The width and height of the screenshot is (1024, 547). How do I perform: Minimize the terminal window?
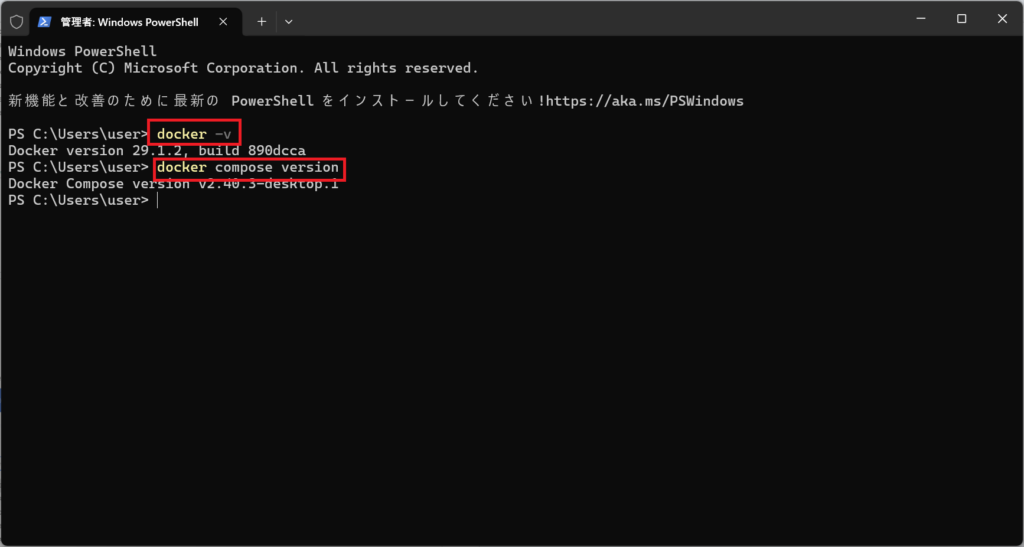[921, 20]
